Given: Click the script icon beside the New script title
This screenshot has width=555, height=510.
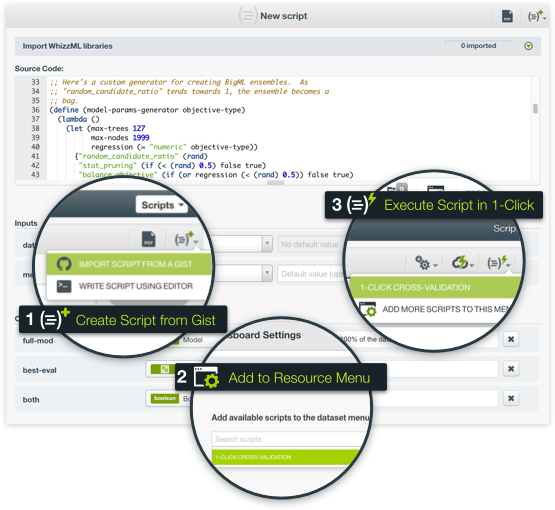Looking at the screenshot, I should coord(248,16).
